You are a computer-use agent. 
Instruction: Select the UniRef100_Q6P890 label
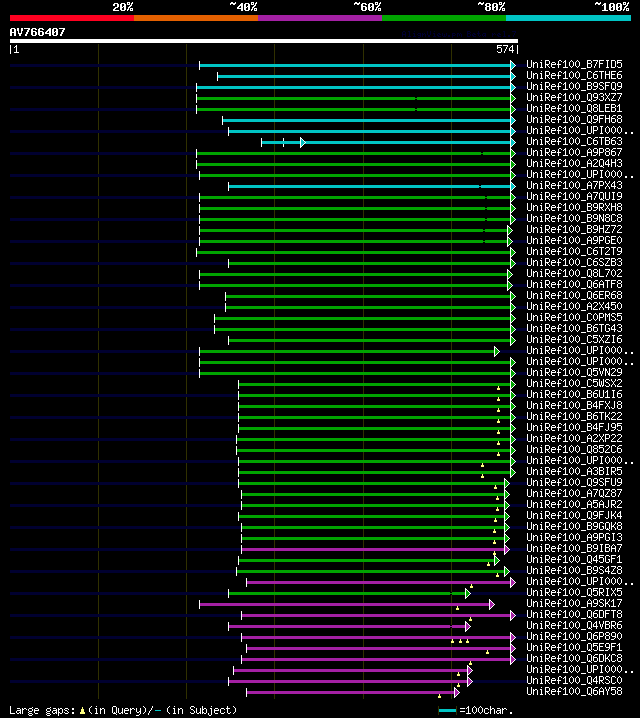[x=574, y=636]
